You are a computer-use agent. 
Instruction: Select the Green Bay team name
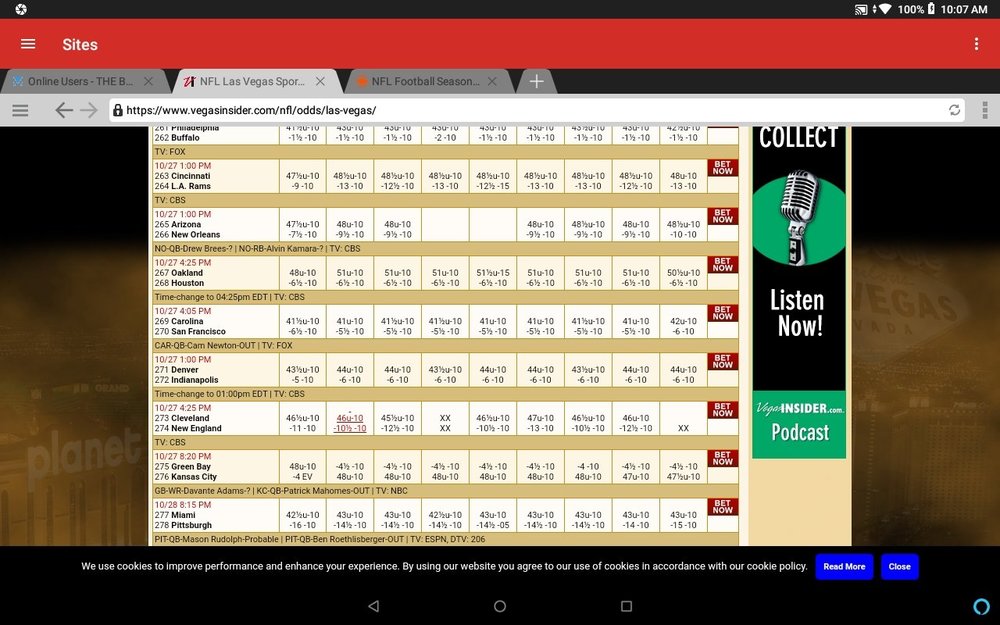[191, 467]
